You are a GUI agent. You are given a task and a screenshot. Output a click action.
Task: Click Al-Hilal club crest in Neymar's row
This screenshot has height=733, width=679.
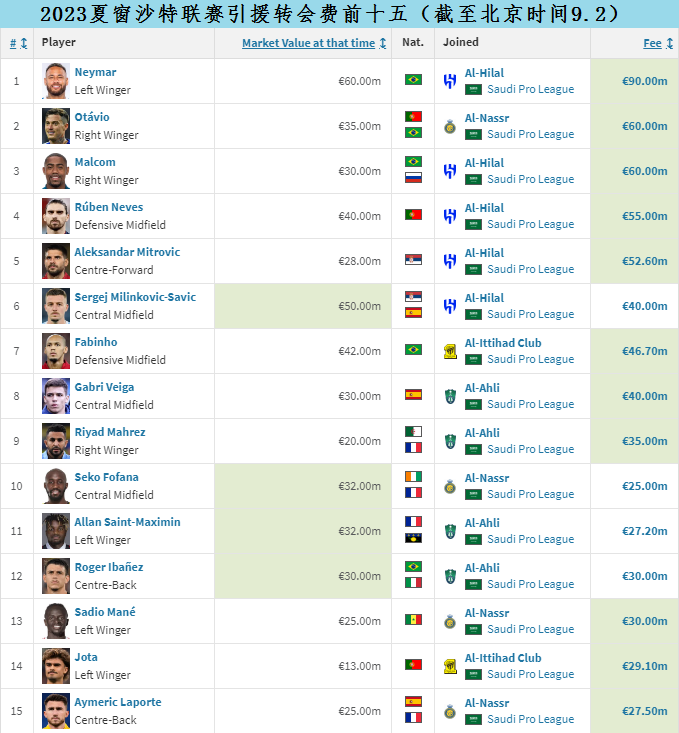click(450, 81)
